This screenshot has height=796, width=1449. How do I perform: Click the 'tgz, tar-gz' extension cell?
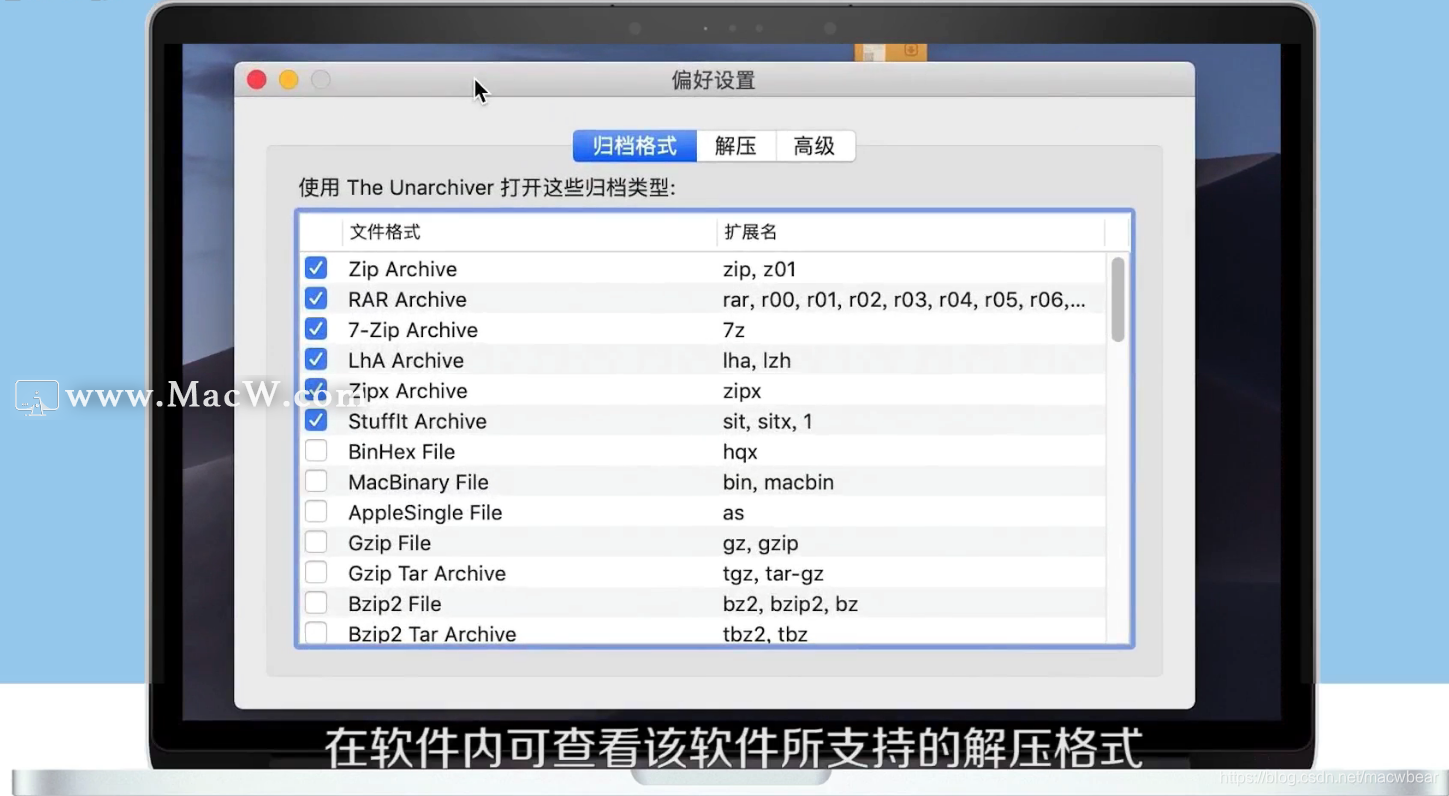point(773,574)
